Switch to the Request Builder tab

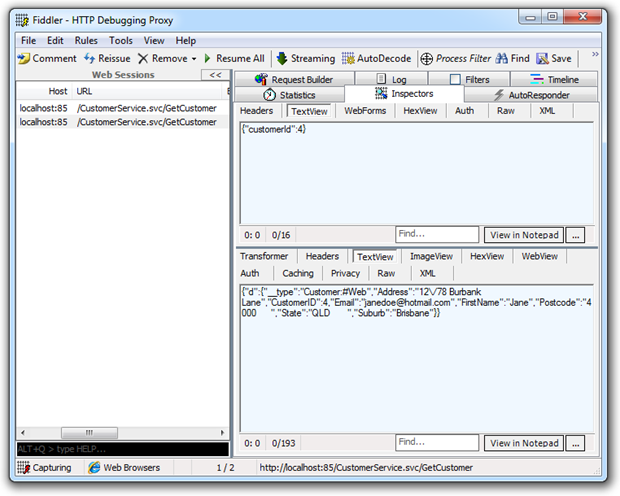click(x=294, y=79)
